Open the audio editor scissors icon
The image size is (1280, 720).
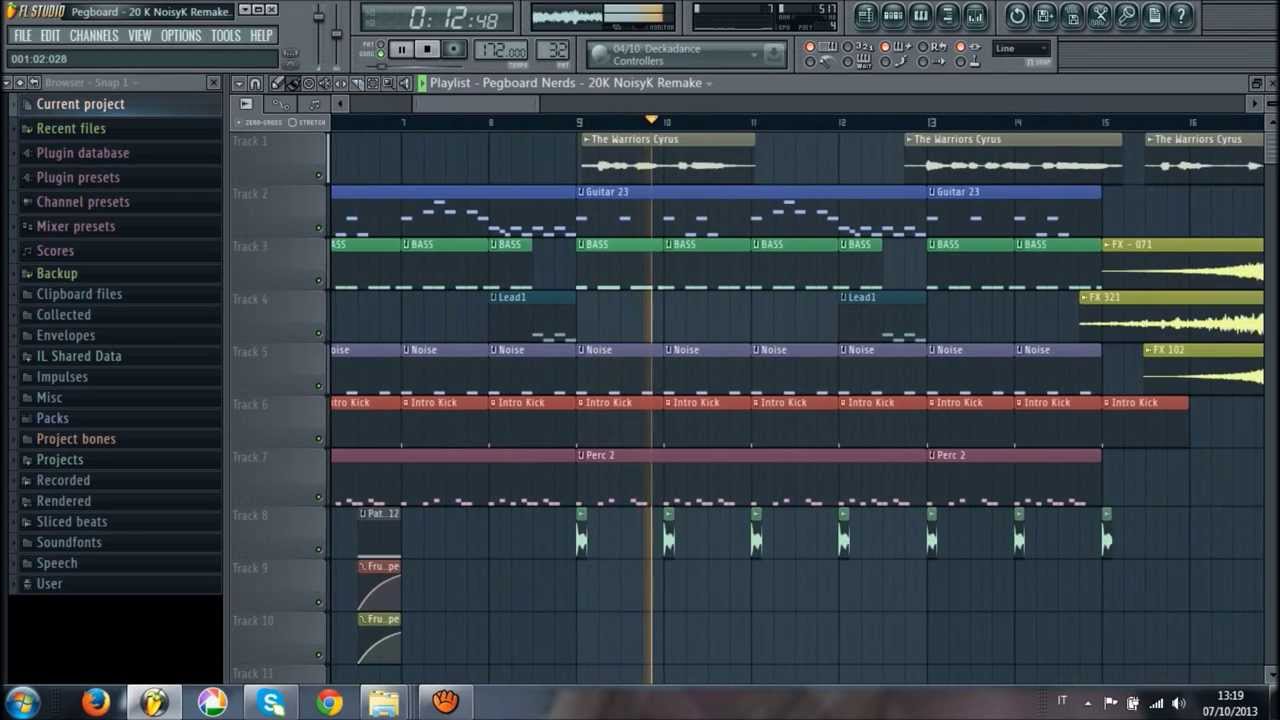(1100, 16)
